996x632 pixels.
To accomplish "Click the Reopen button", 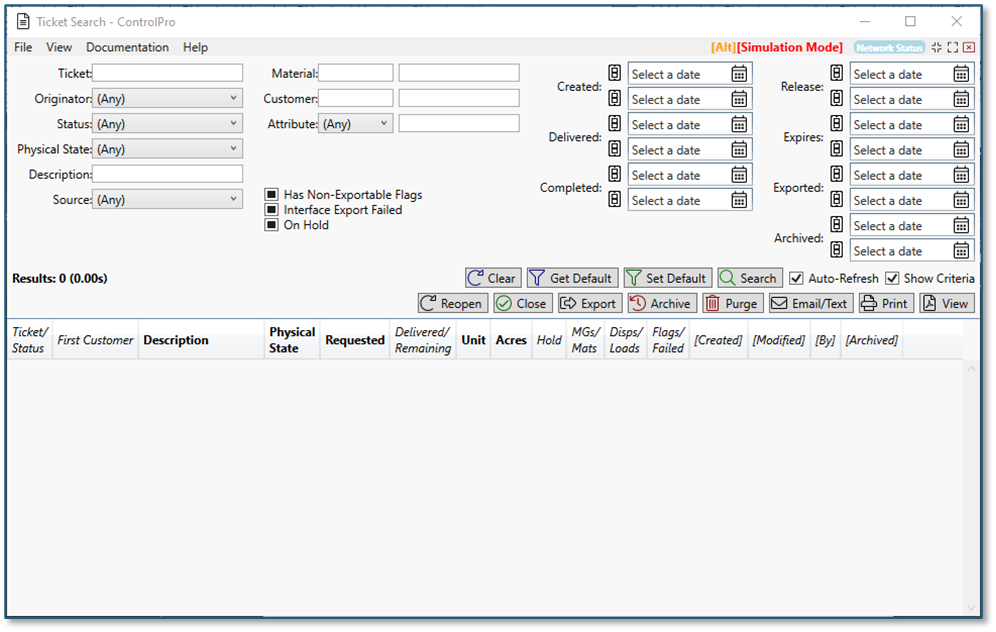I will point(452,303).
